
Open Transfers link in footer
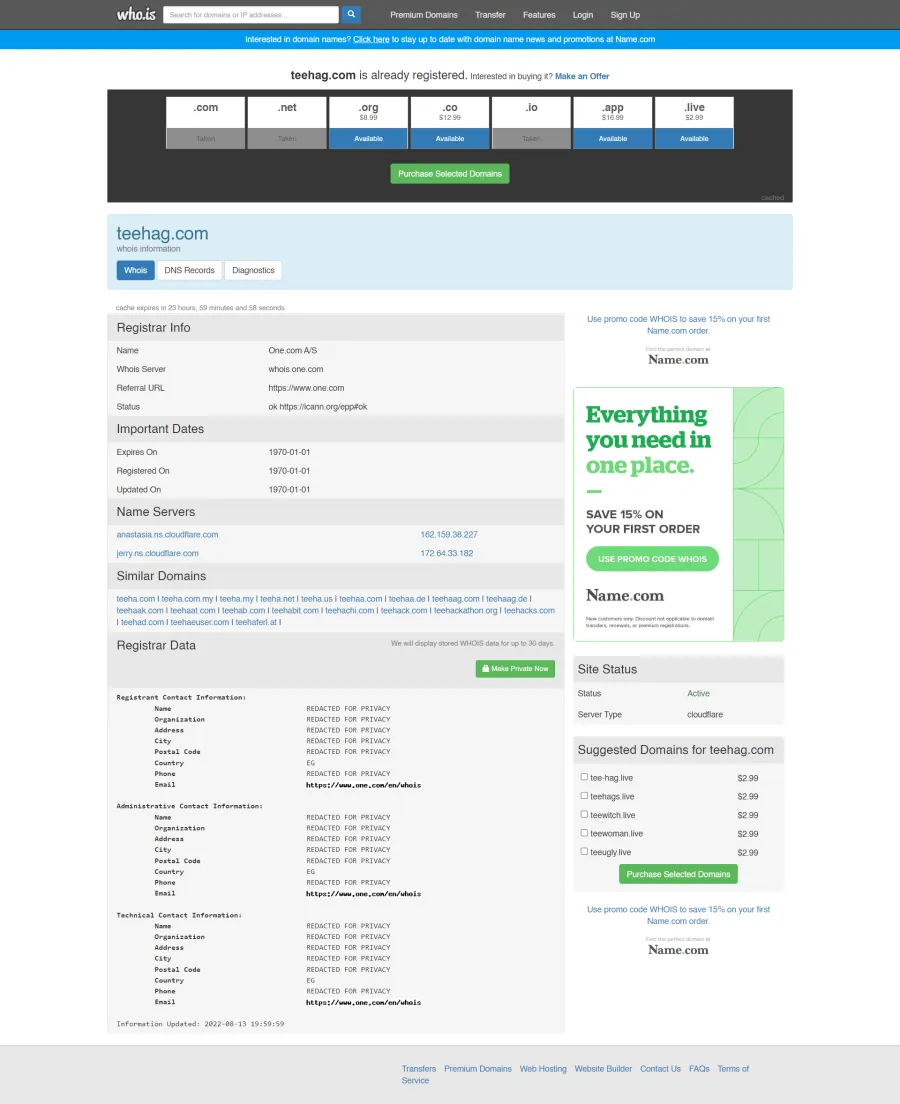(419, 1069)
